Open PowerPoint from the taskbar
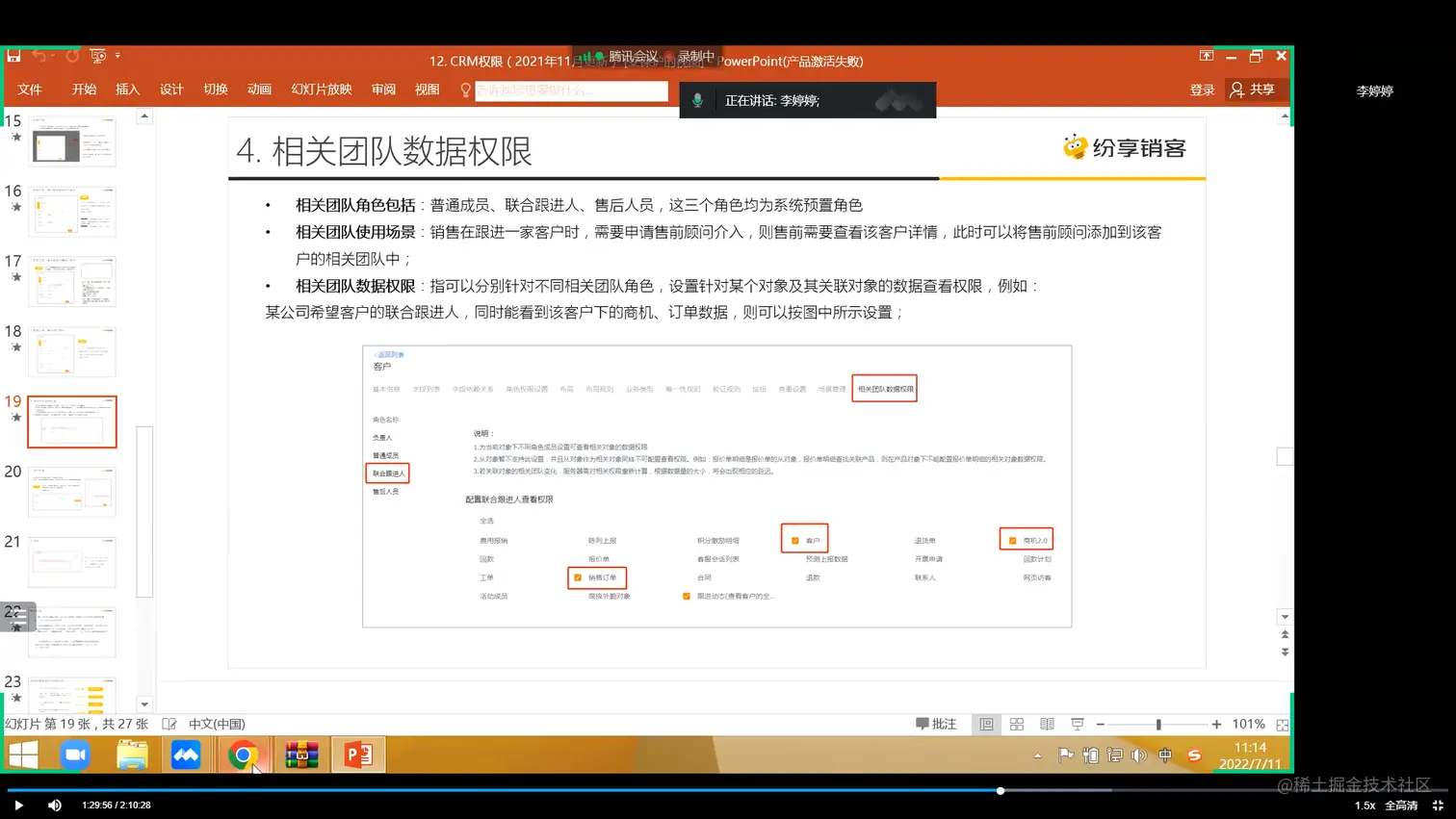Viewport: 1456px width, 819px height. (x=358, y=755)
